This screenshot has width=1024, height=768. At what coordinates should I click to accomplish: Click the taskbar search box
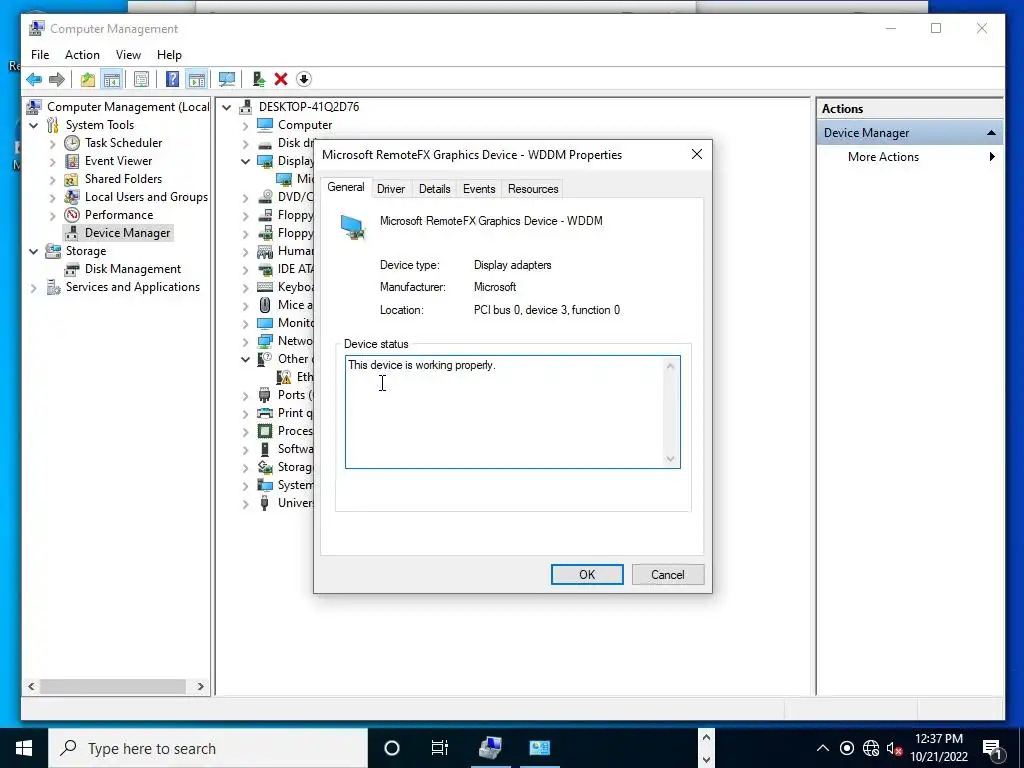tap(208, 748)
